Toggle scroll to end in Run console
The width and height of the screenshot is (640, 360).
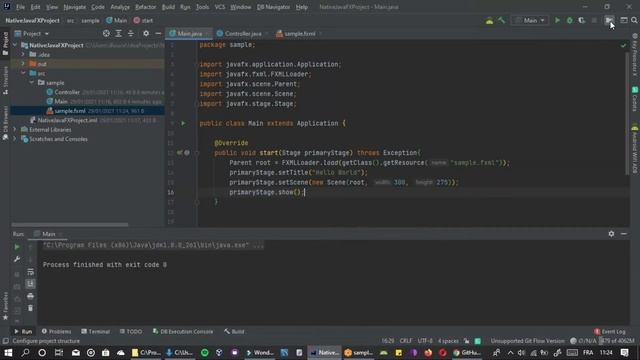tap(30, 284)
